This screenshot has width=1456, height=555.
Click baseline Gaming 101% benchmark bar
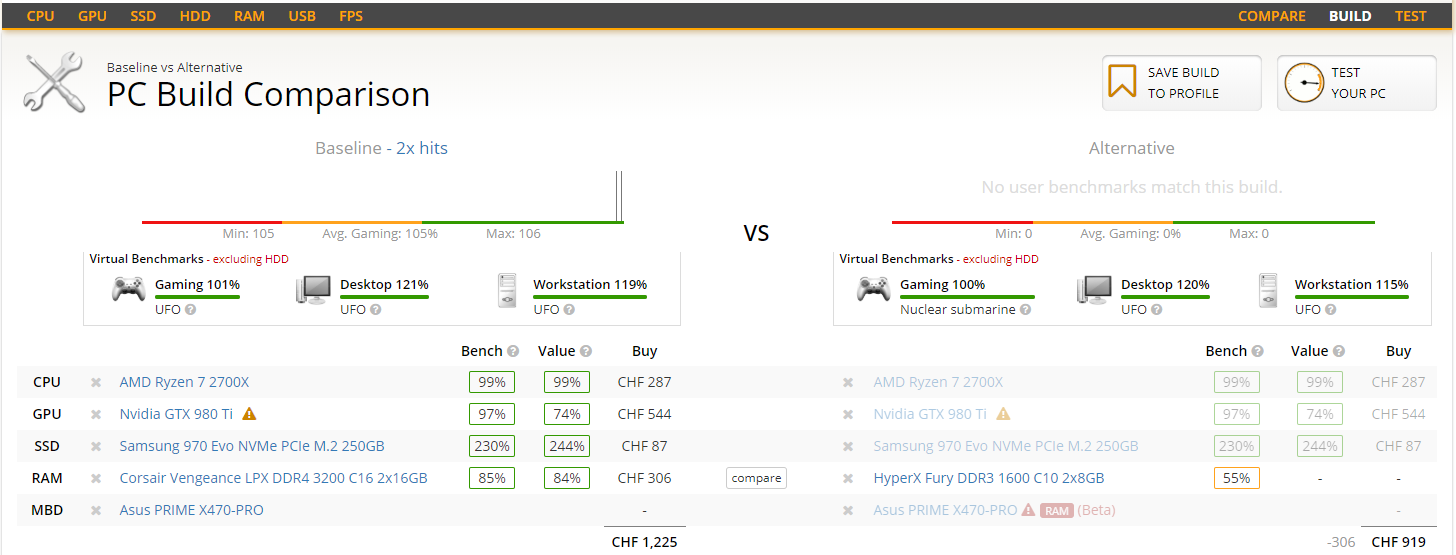coord(197,297)
